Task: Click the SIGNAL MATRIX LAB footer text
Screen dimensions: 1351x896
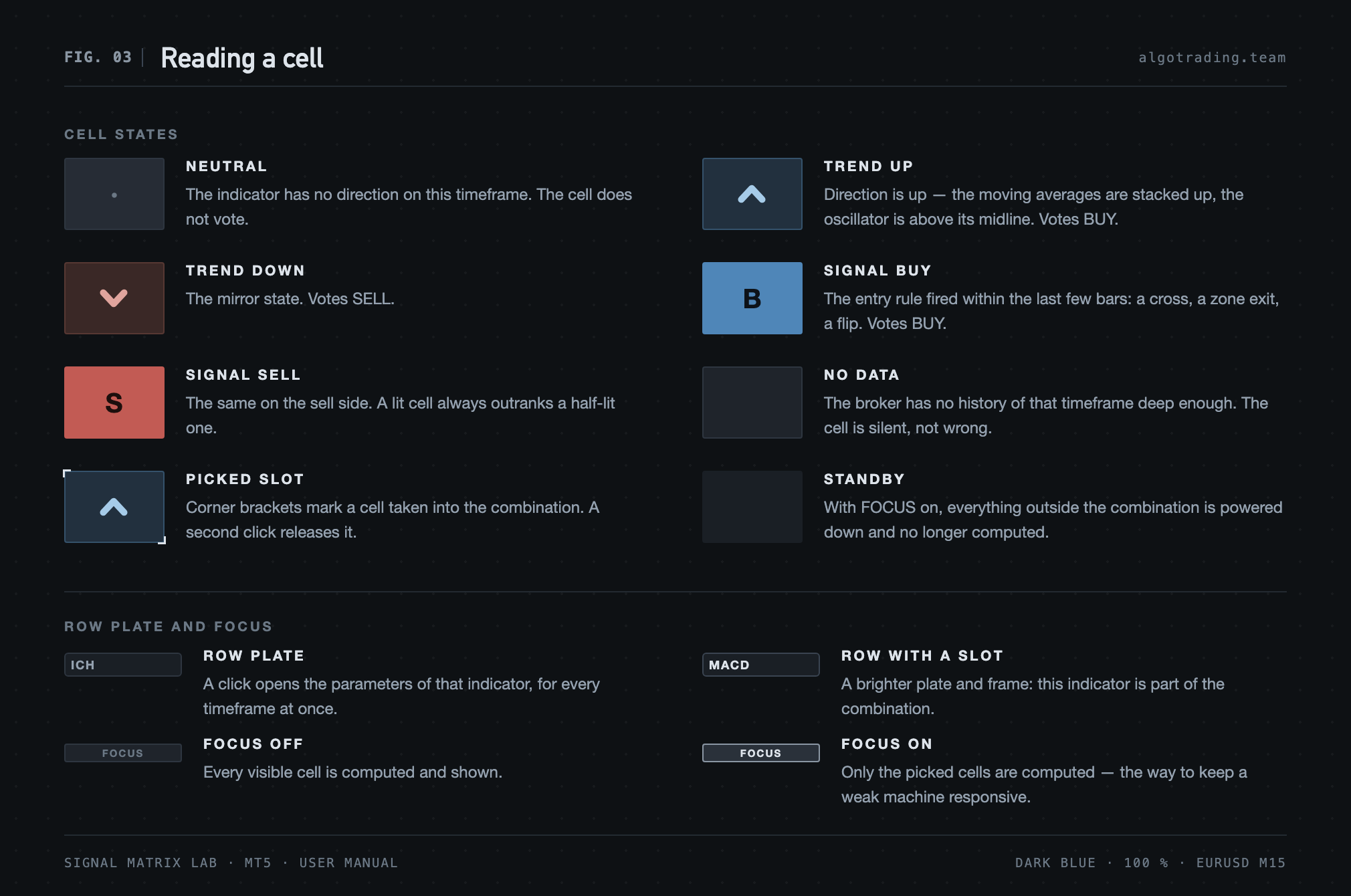Action: (140, 863)
